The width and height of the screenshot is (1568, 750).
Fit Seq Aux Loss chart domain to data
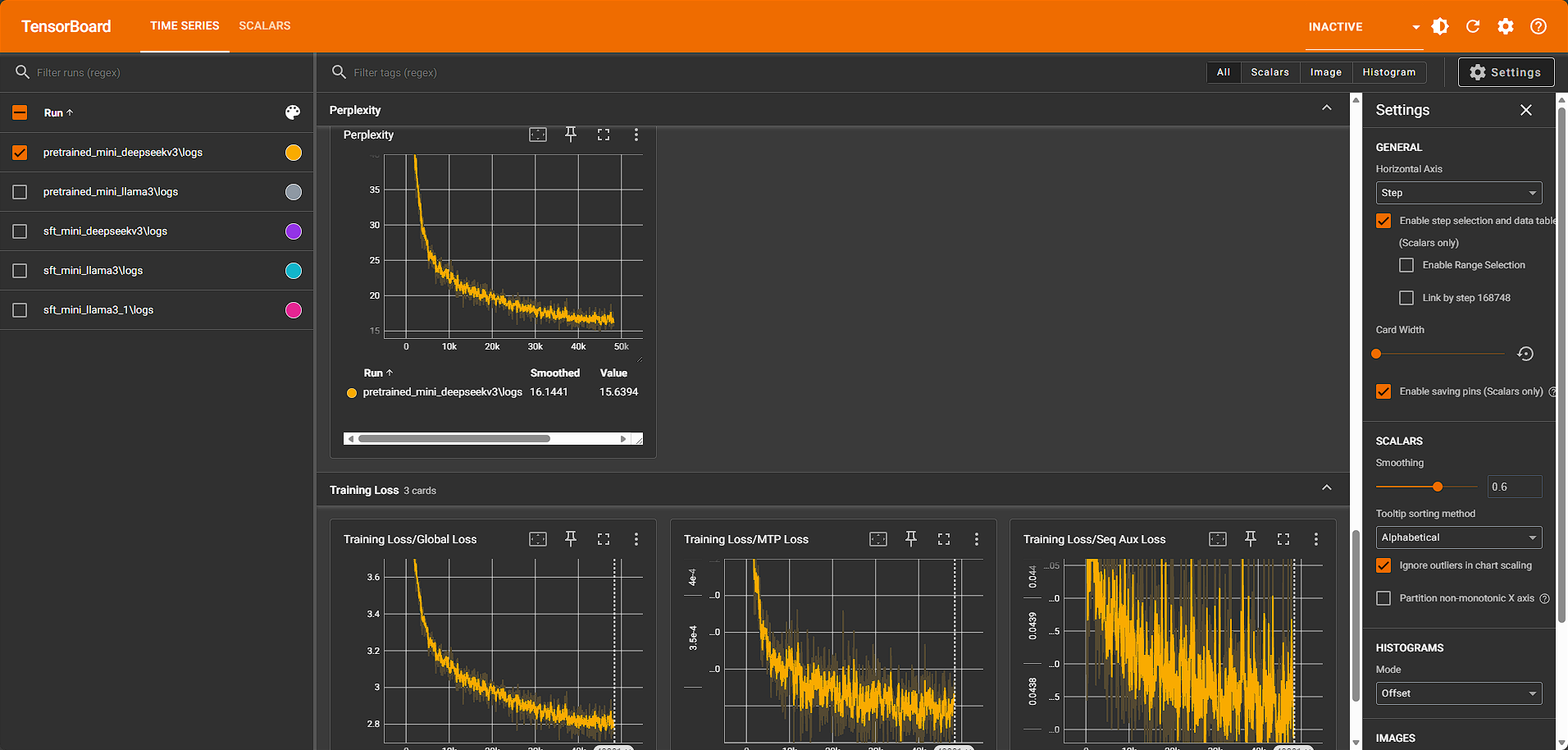pyautogui.click(x=1218, y=539)
